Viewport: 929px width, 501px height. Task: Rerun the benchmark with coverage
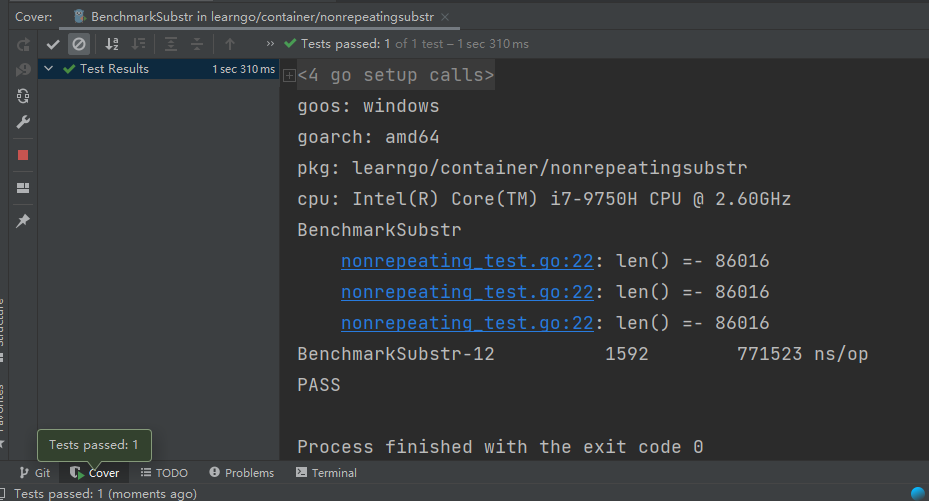23,45
